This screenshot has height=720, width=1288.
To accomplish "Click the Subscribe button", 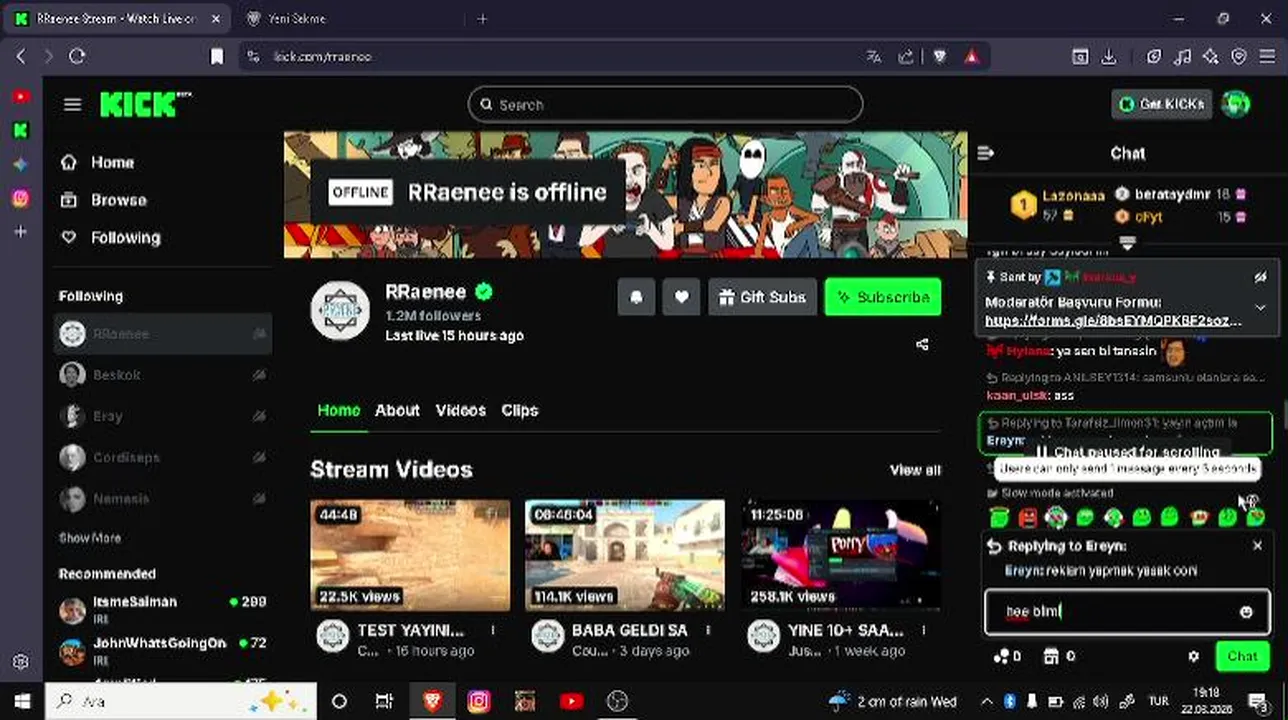I will [x=883, y=297].
